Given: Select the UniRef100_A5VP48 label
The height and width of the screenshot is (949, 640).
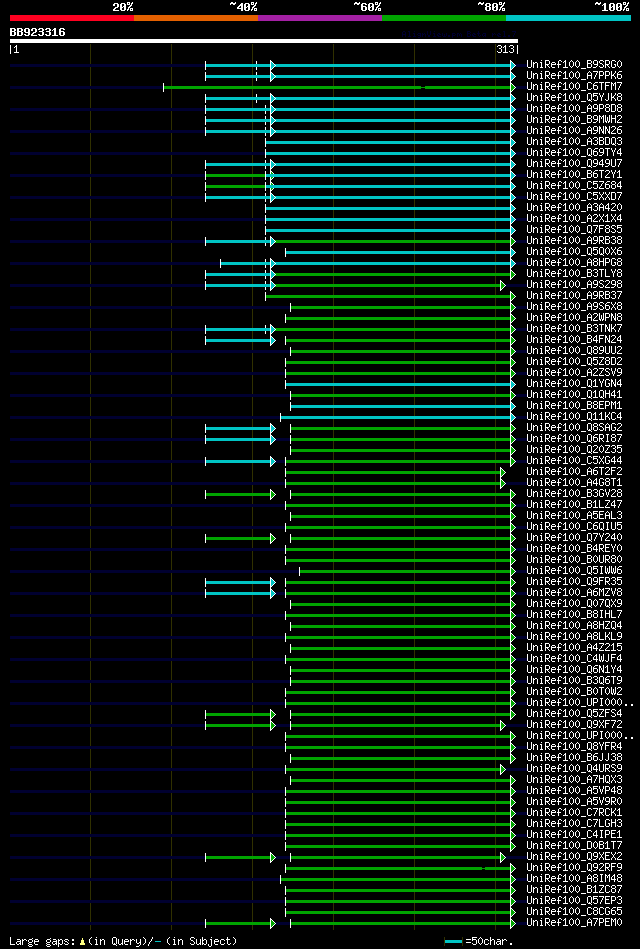Looking at the screenshot, I should click(x=575, y=791).
